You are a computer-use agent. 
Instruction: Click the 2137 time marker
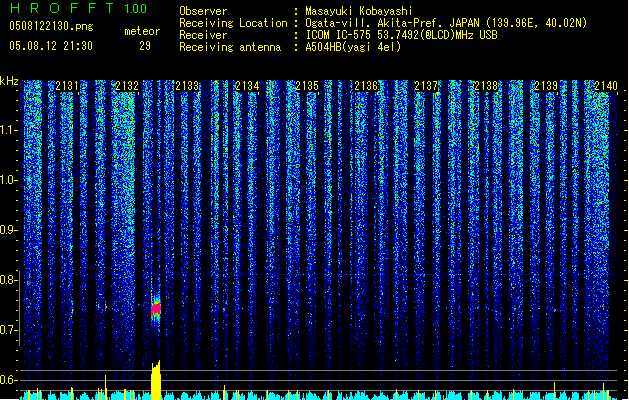pyautogui.click(x=426, y=86)
